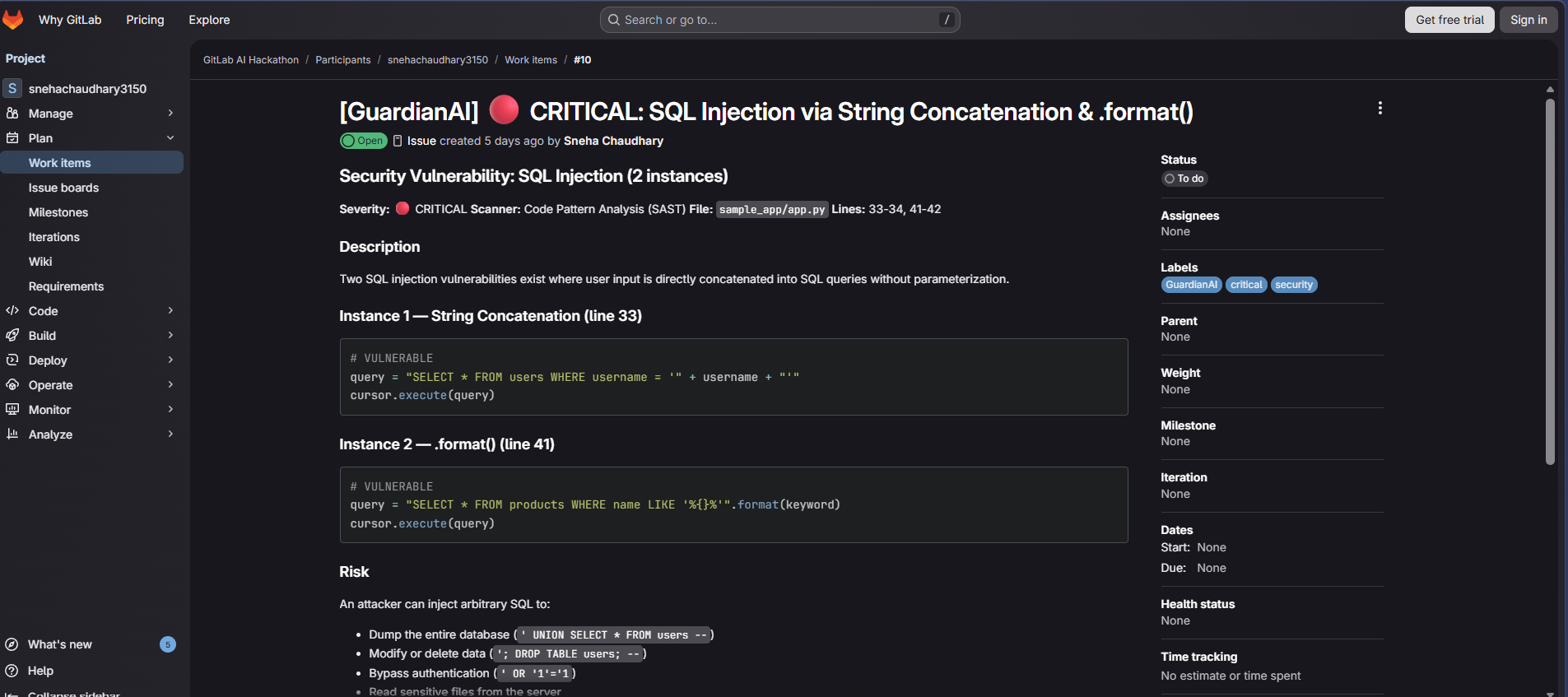Open the issue actions kebab menu
Image resolution: width=1568 pixels, height=697 pixels.
point(1380,108)
